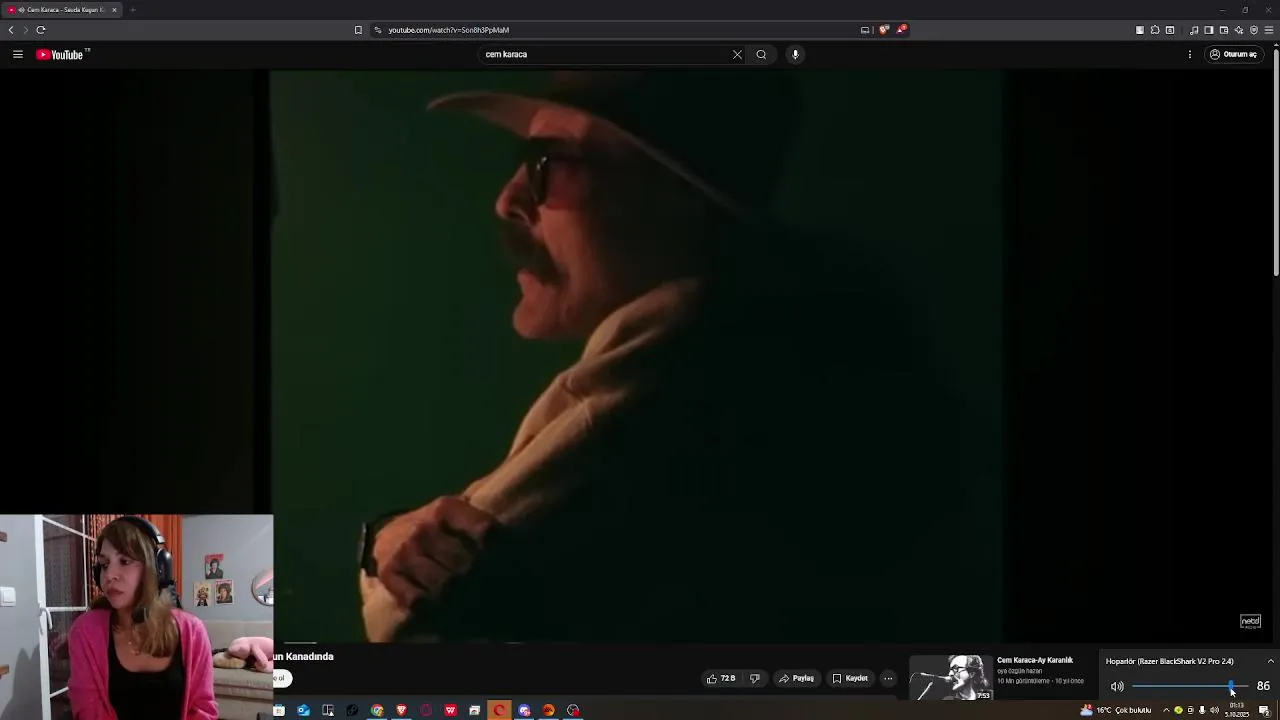The image size is (1280, 720).
Task: Like the video with thumbs-up button
Action: pyautogui.click(x=721, y=678)
